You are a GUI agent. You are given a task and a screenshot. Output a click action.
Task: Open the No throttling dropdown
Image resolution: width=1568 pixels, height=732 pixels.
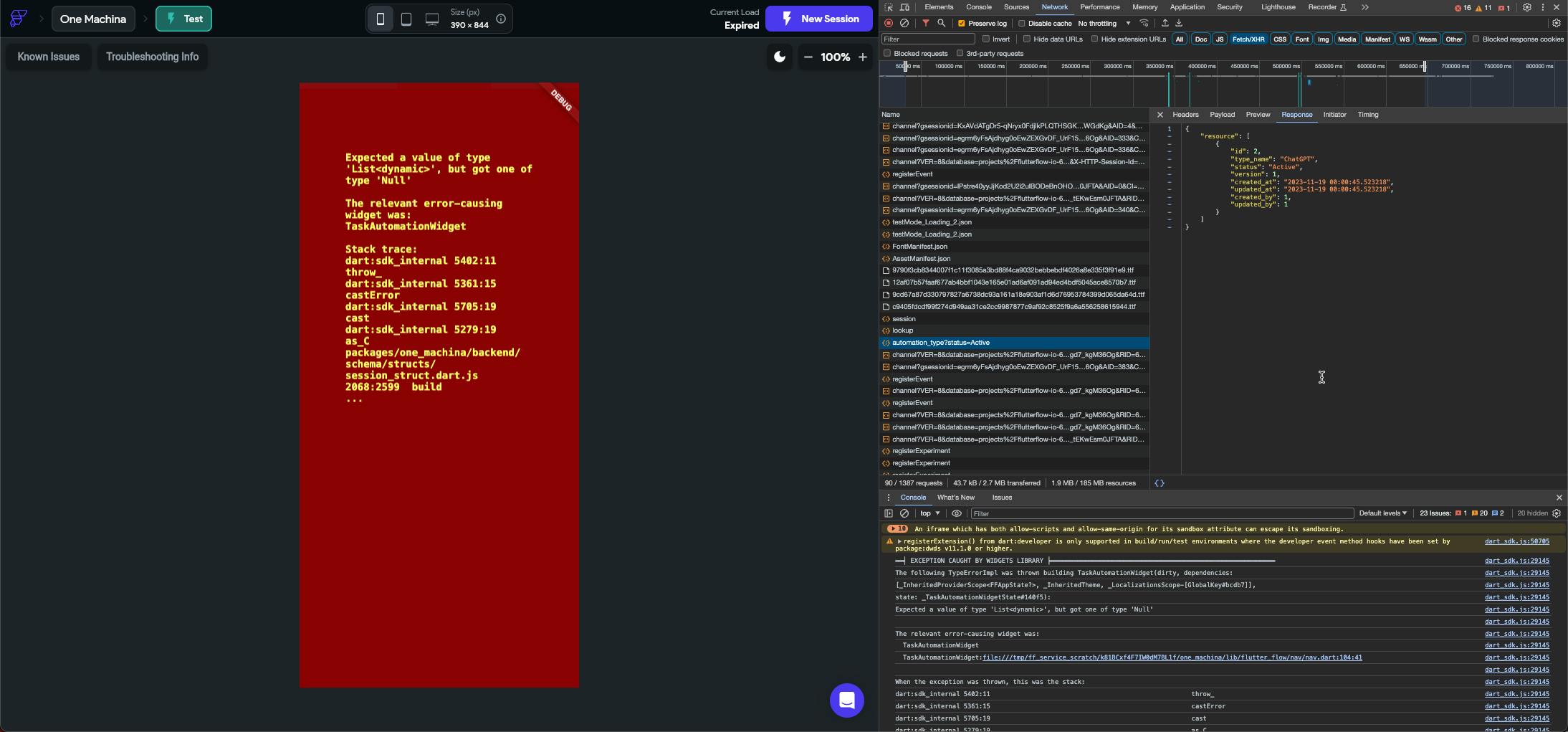pos(1104,23)
